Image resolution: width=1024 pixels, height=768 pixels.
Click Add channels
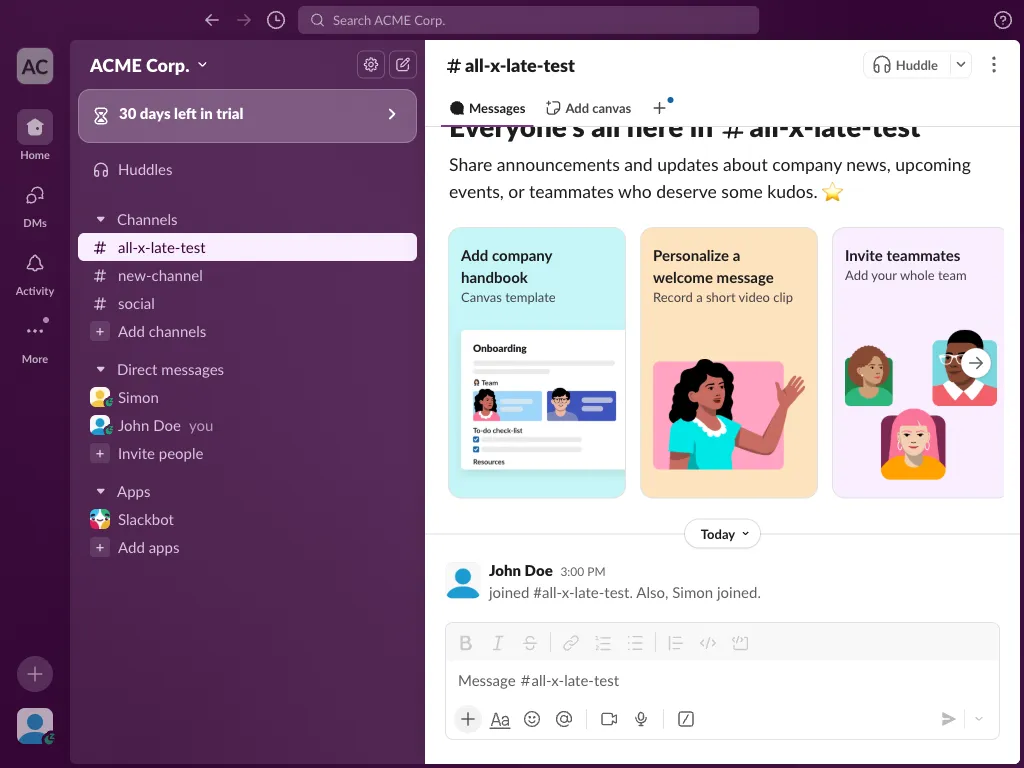point(248,332)
